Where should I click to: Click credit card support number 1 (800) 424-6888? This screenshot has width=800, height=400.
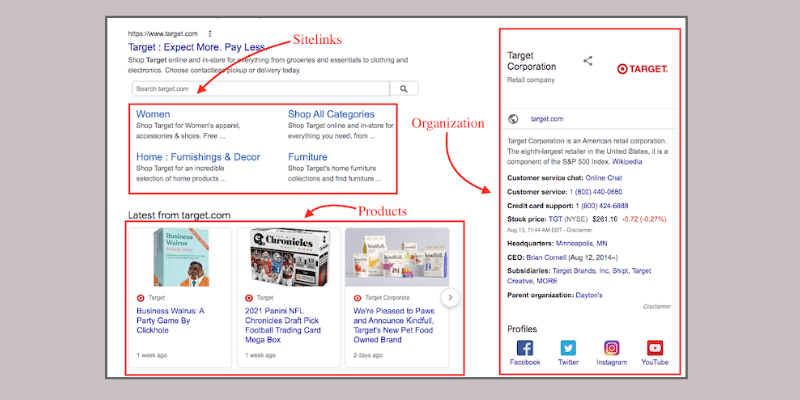point(602,206)
